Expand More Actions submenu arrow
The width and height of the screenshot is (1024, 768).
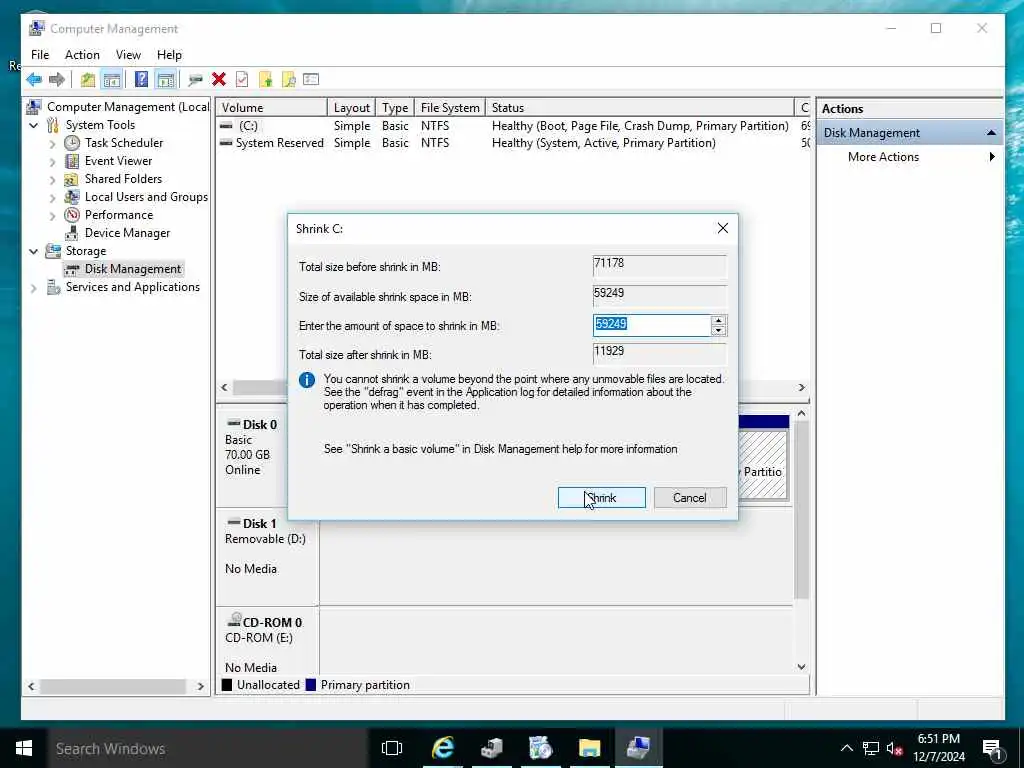point(991,157)
